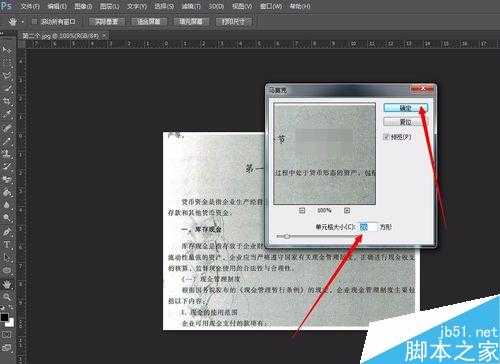Open the 图像 menu
Image resolution: width=500 pixels, height=364 pixels.
click(x=83, y=6)
